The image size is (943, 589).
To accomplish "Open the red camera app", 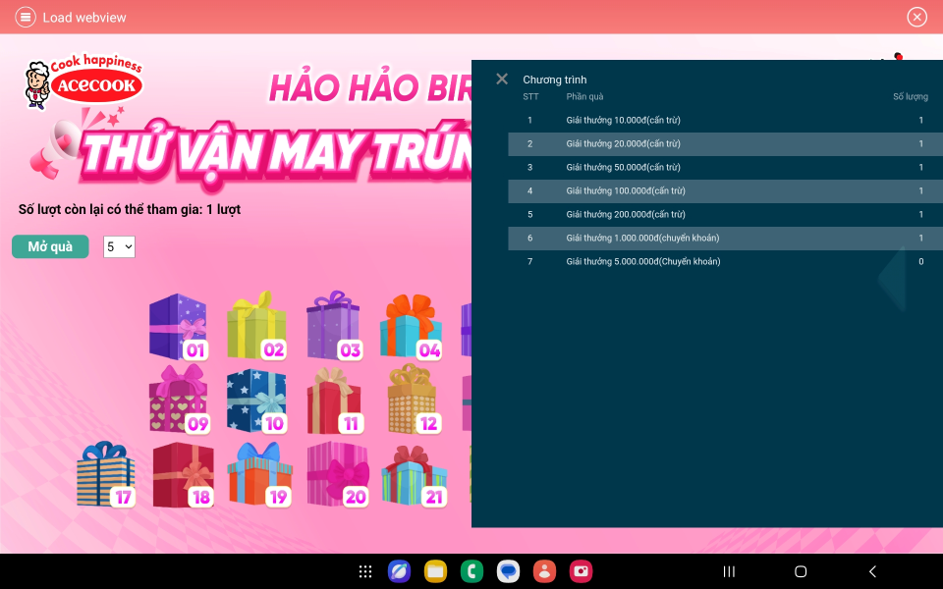I will pyautogui.click(x=580, y=572).
